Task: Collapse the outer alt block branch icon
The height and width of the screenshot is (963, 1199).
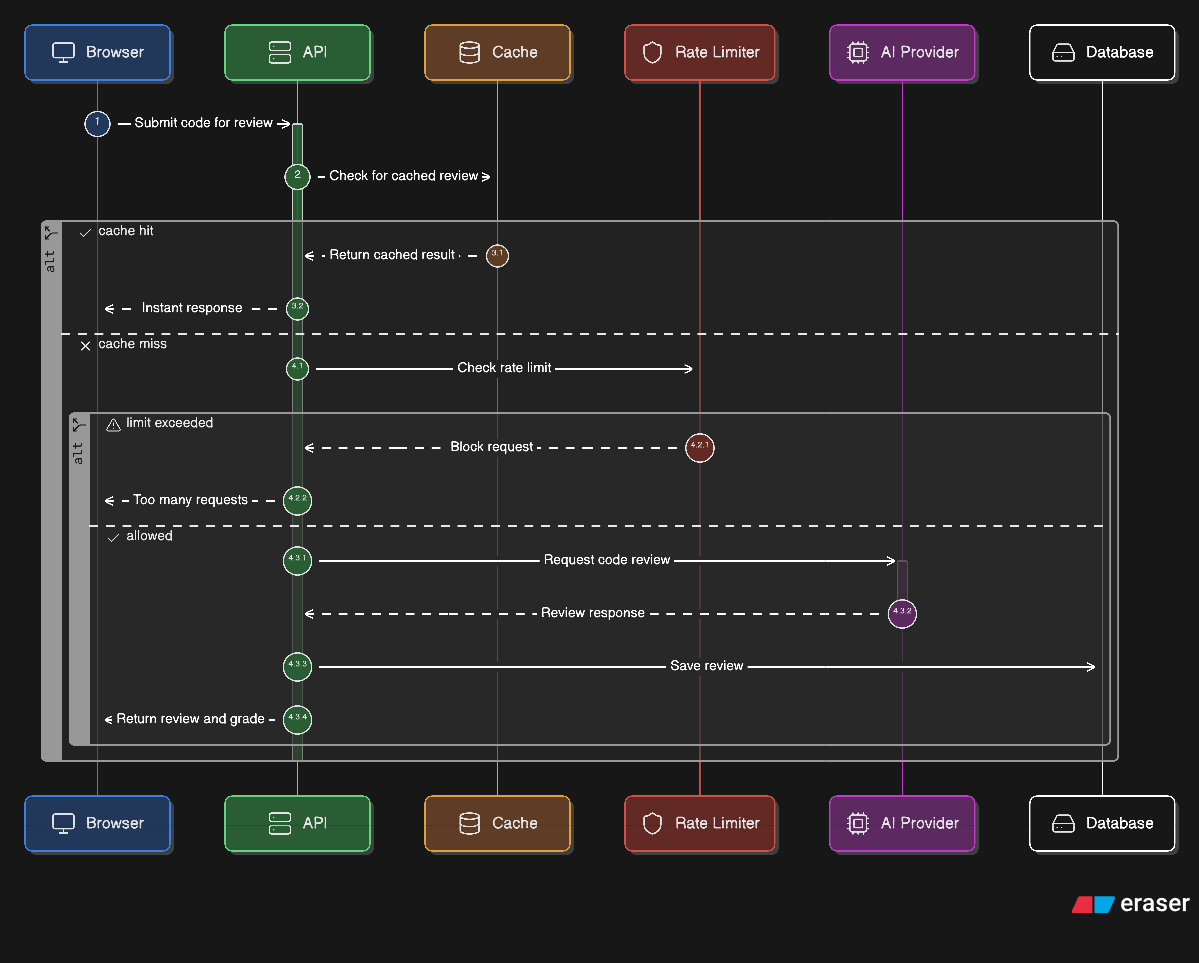Action: (x=50, y=233)
